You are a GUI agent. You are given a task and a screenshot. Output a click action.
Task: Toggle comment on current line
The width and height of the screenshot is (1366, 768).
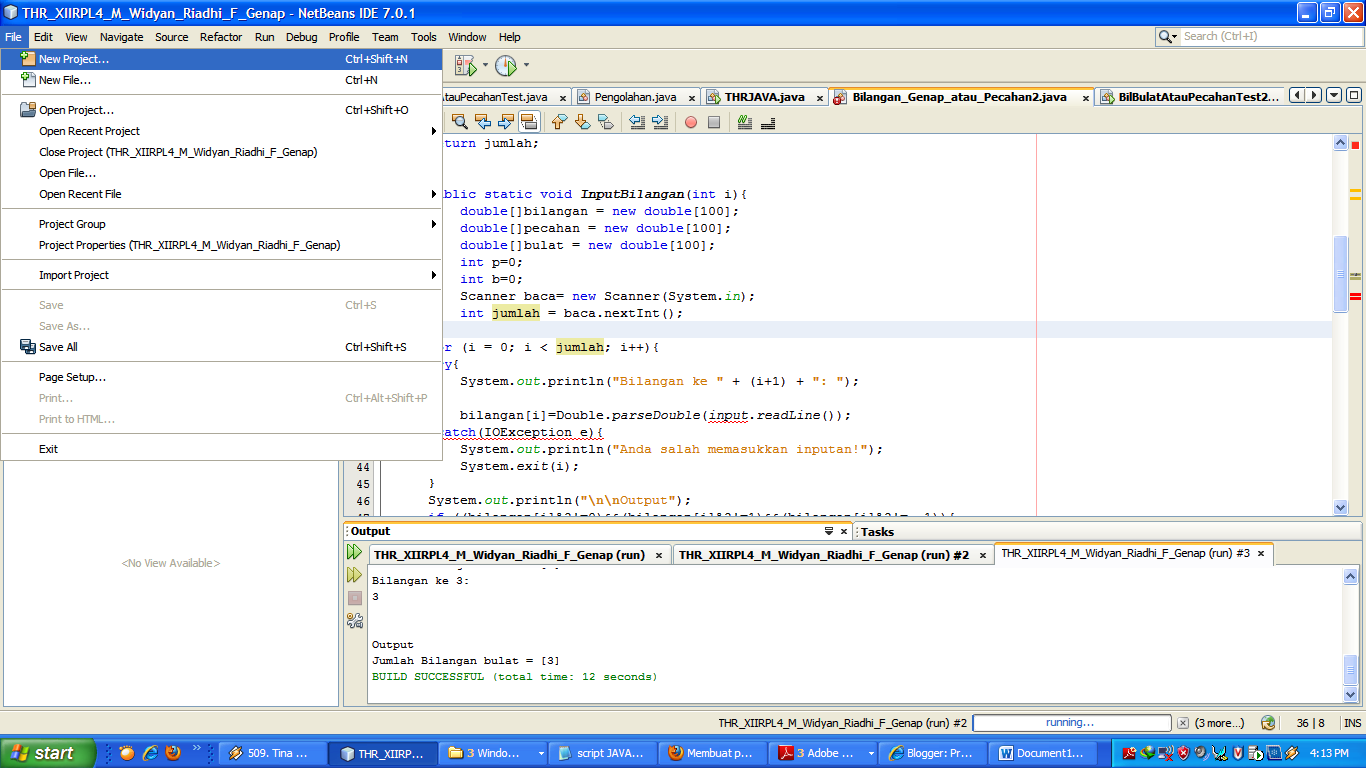tap(746, 122)
